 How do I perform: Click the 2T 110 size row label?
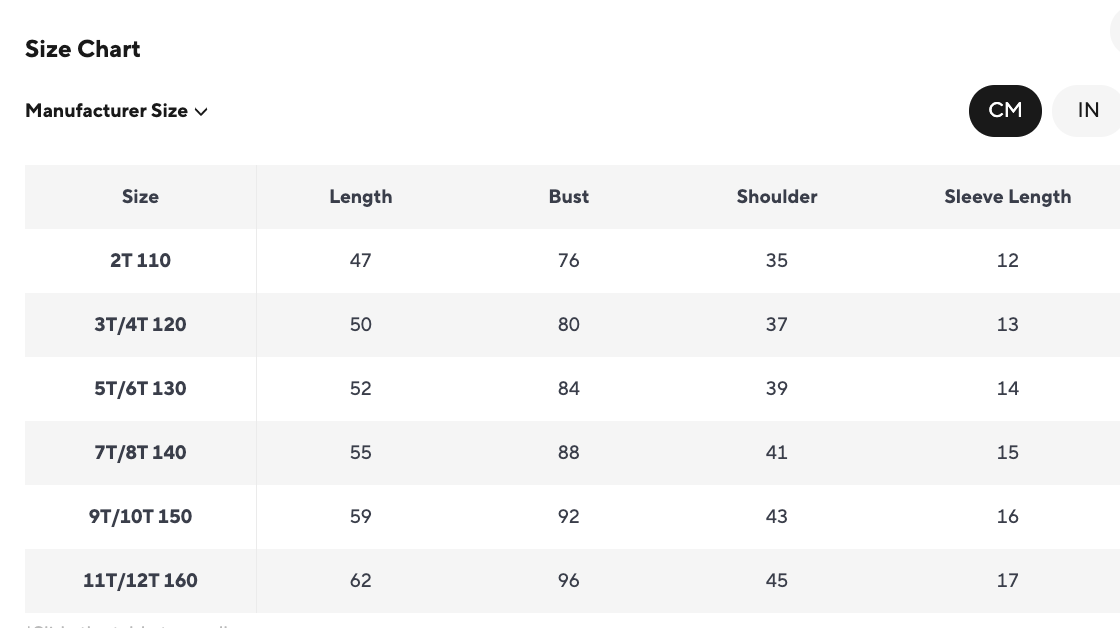tap(140, 261)
